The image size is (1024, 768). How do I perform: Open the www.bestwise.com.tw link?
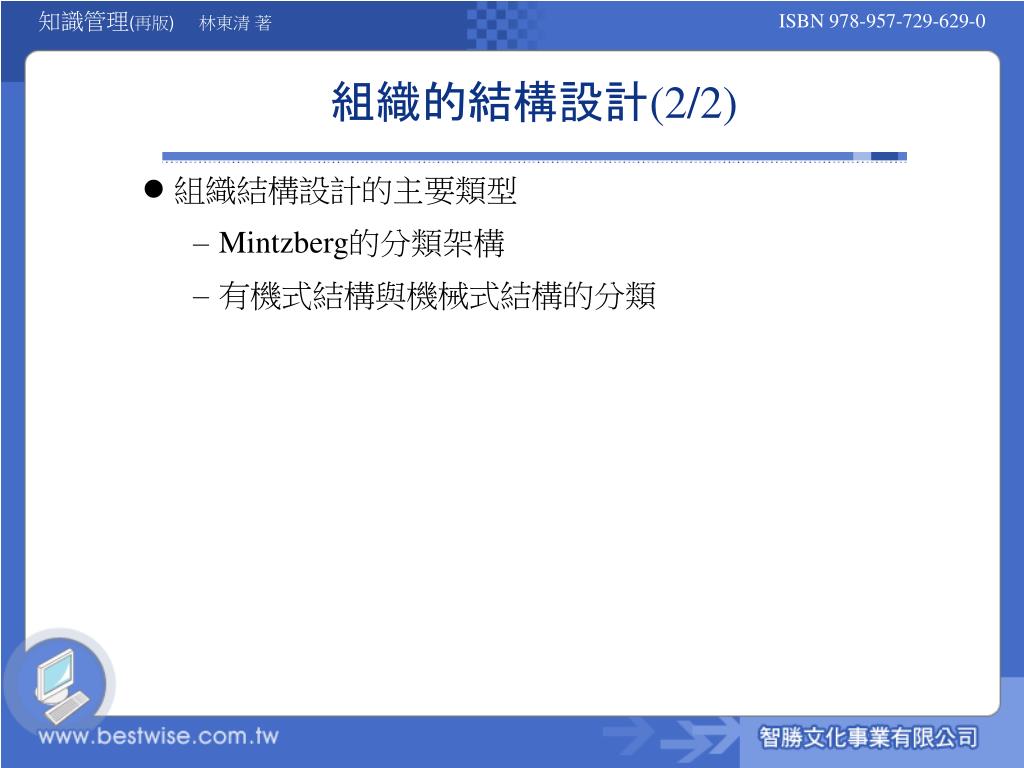tap(159, 737)
